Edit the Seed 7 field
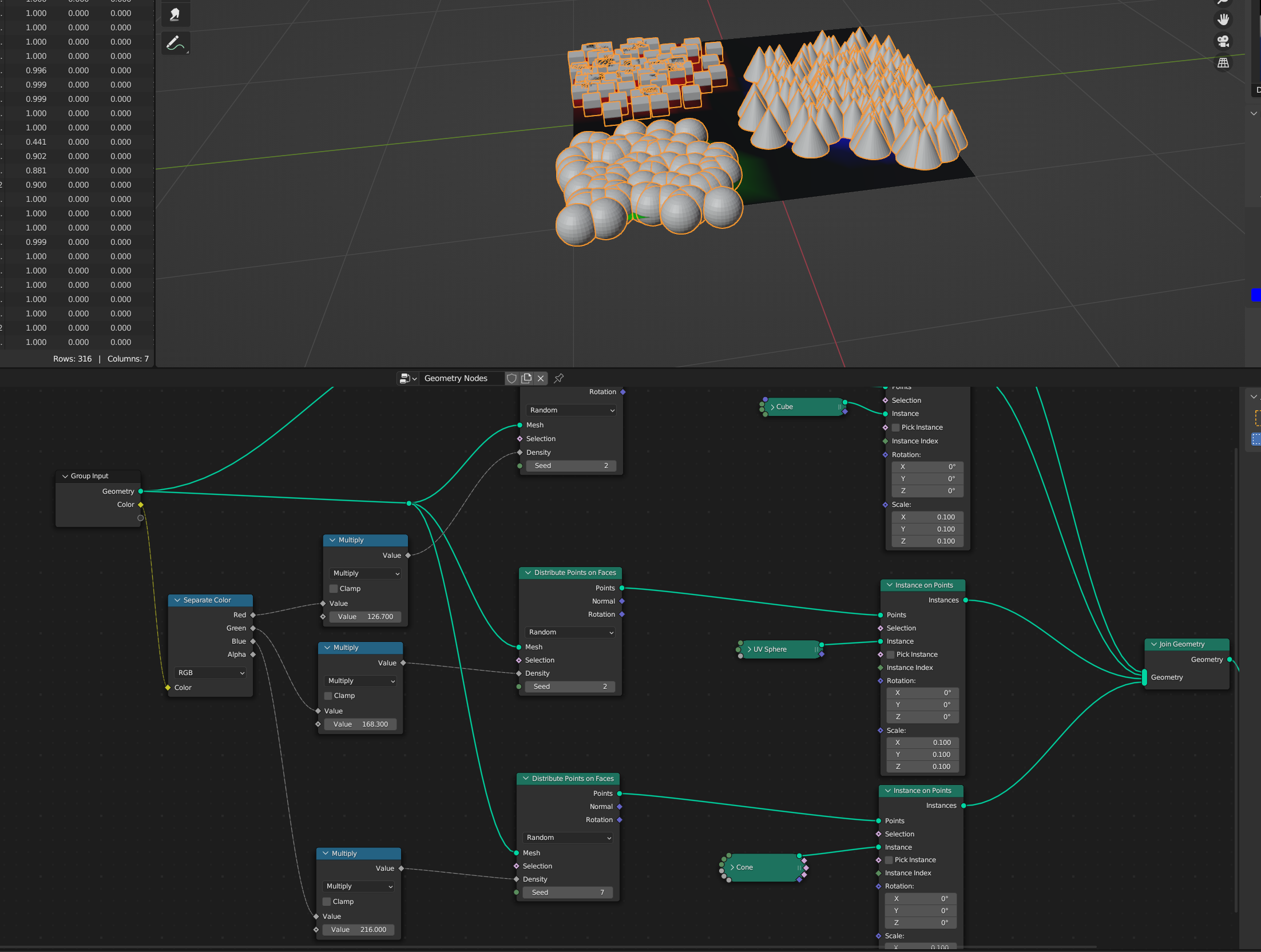 [568, 892]
